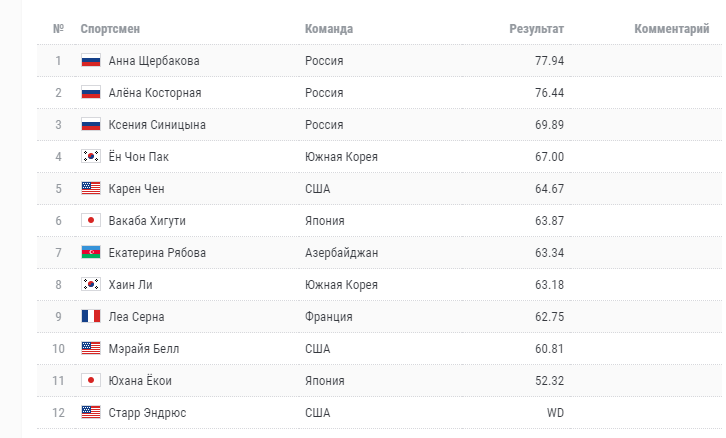Screen dimensions: 726x438
Task: Click Азербайджан team name in row 7
Action: tap(342, 253)
